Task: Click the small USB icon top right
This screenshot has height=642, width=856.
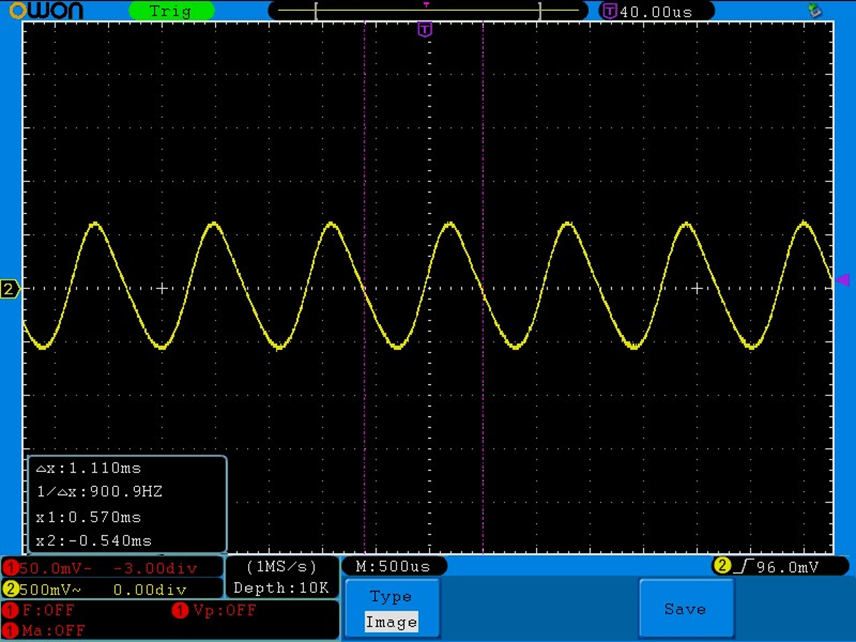Action: tap(813, 11)
